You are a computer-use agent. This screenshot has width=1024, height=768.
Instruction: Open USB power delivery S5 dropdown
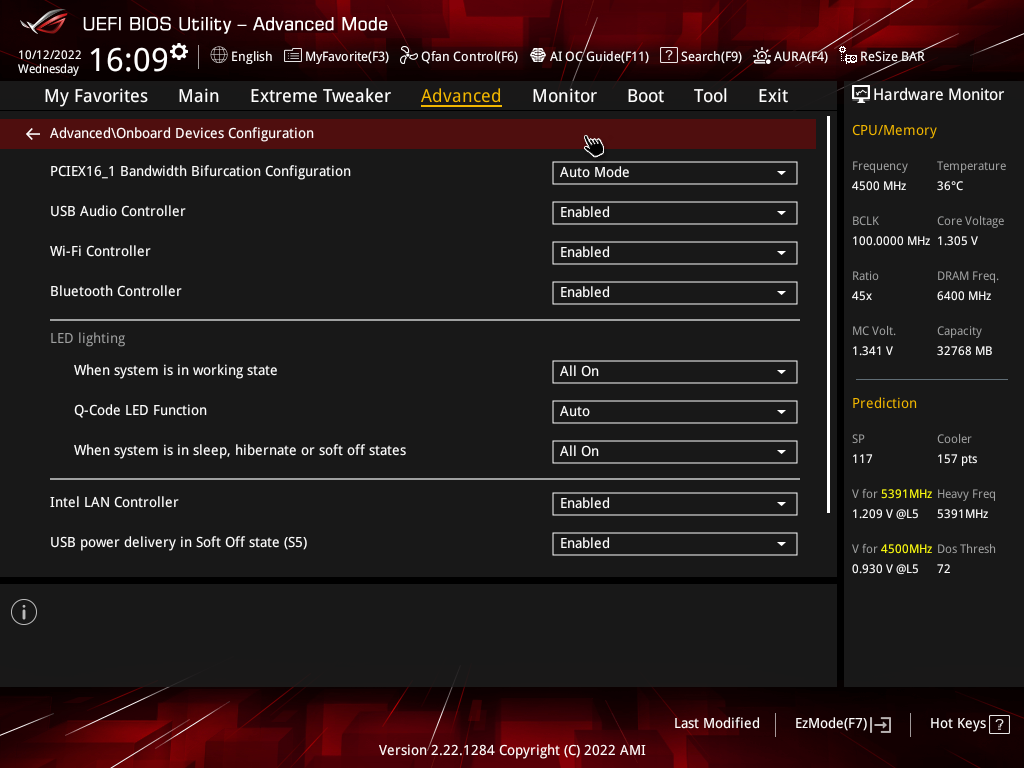click(x=675, y=543)
